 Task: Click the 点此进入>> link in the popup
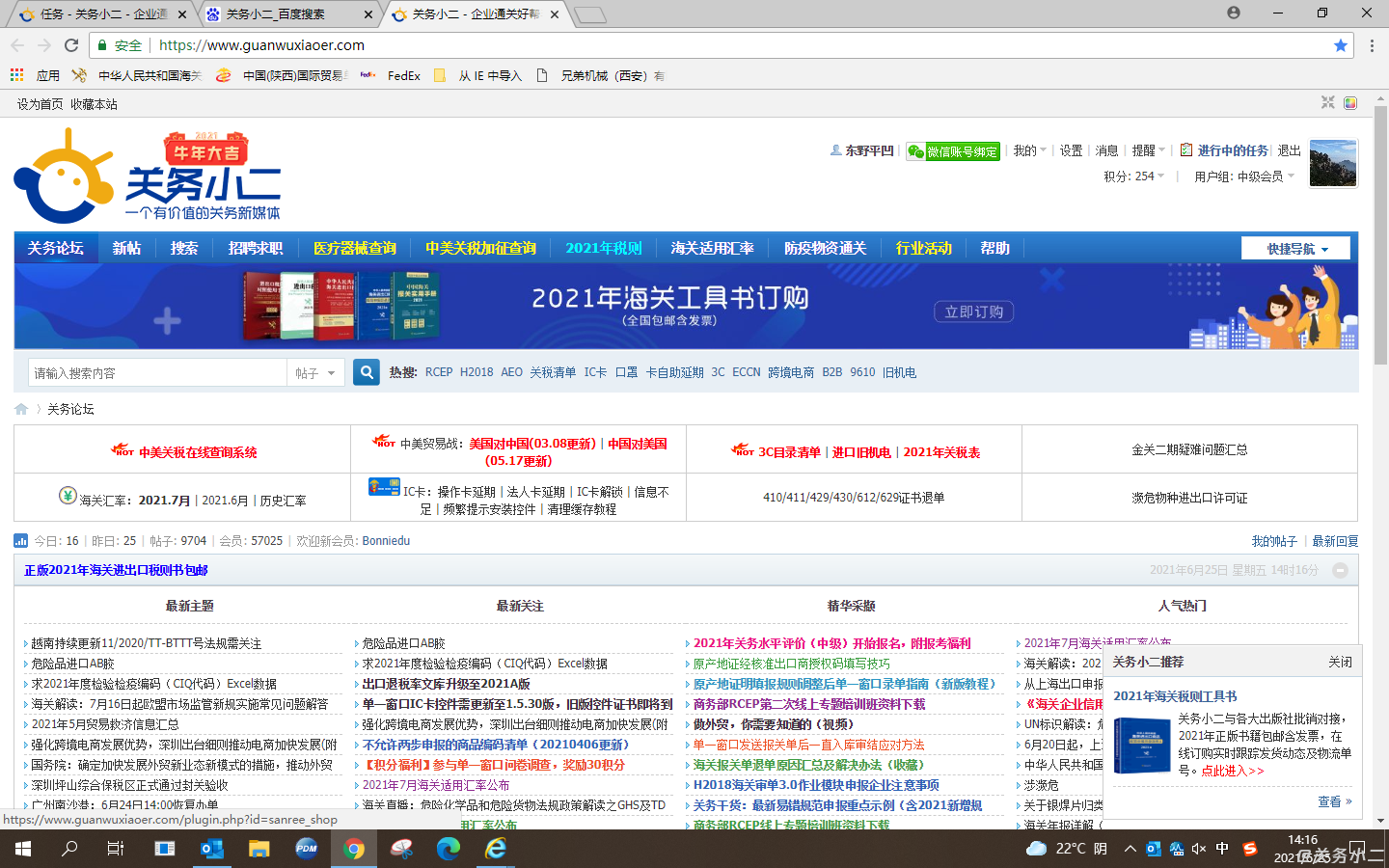(x=1233, y=771)
